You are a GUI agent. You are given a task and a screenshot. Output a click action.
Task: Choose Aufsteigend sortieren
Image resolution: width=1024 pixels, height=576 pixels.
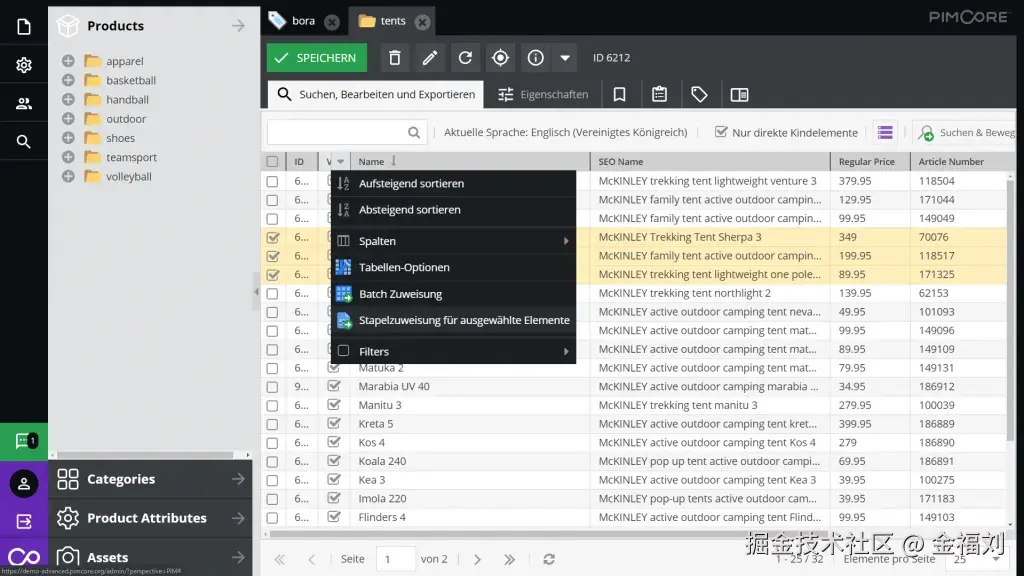click(x=453, y=184)
